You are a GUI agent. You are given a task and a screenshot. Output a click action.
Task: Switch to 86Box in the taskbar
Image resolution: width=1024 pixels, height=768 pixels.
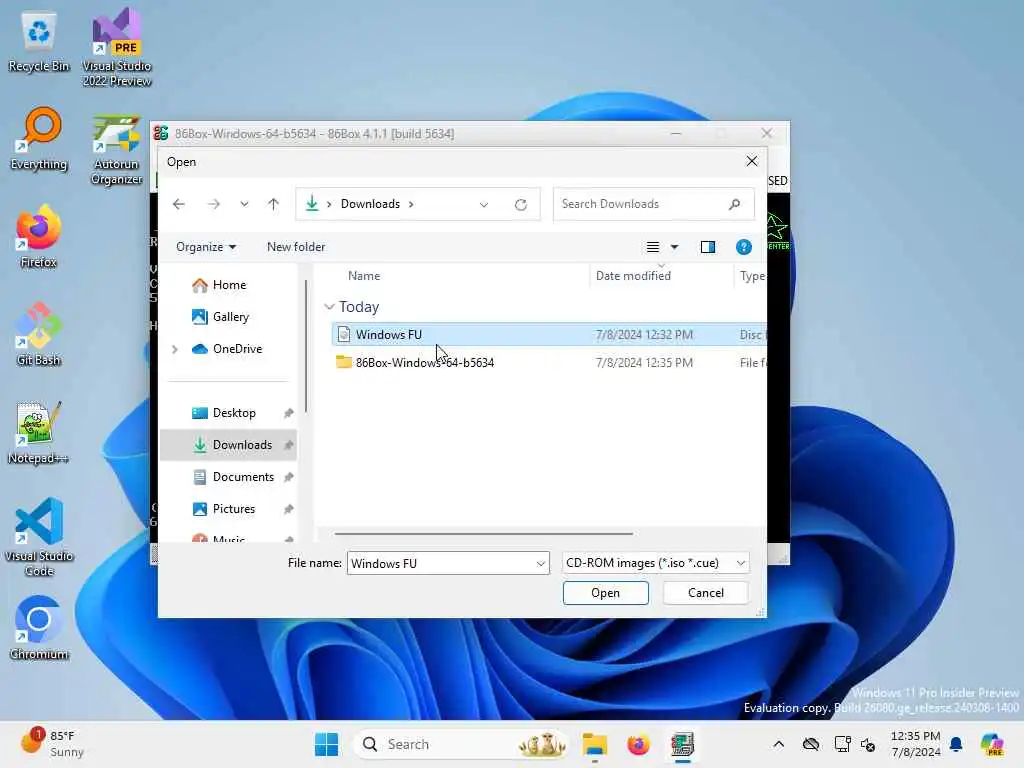pyautogui.click(x=682, y=744)
